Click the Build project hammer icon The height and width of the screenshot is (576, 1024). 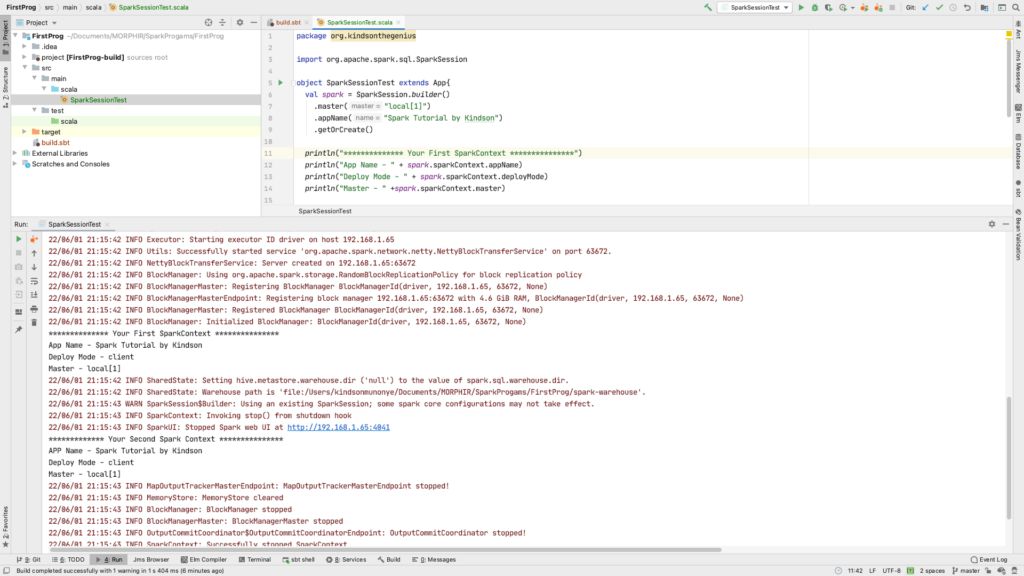(x=708, y=7)
